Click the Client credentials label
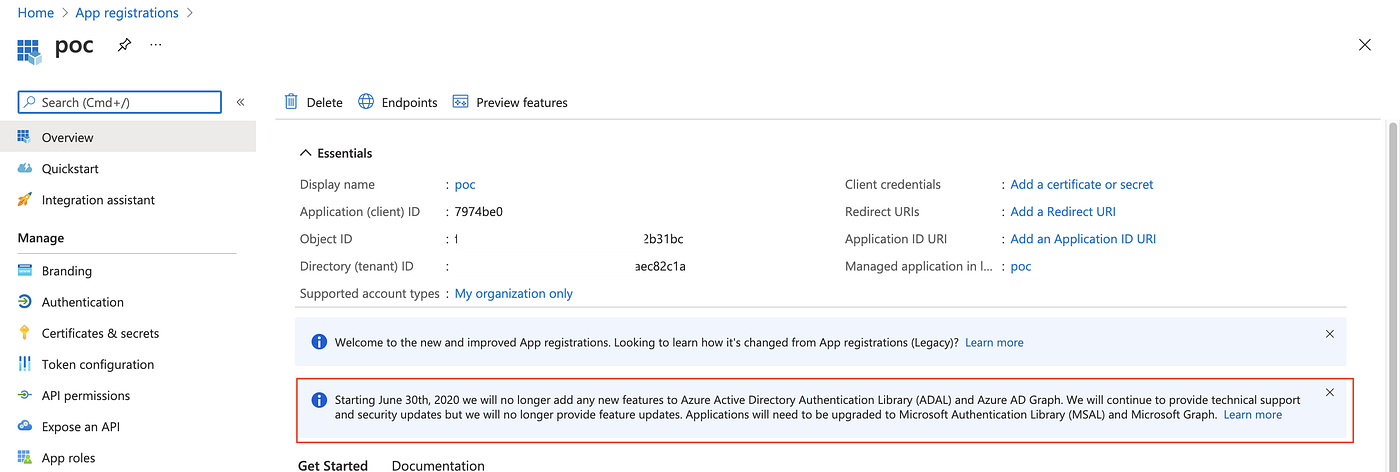 [x=893, y=185]
